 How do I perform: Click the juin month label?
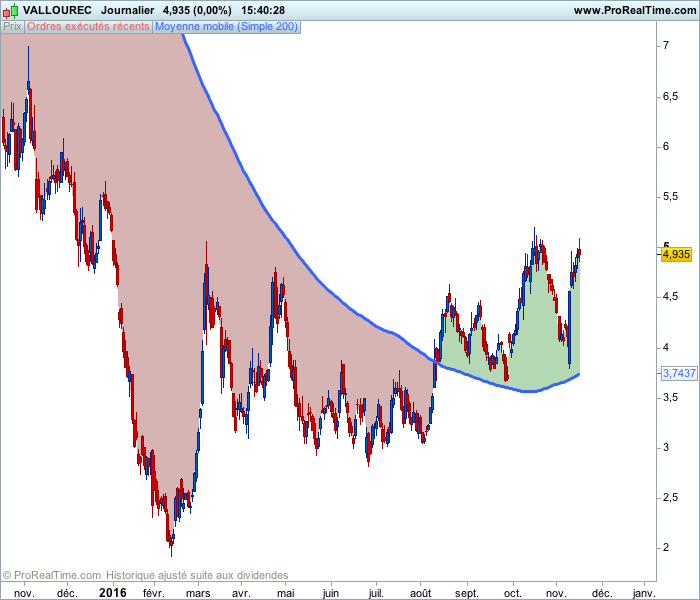[331, 593]
